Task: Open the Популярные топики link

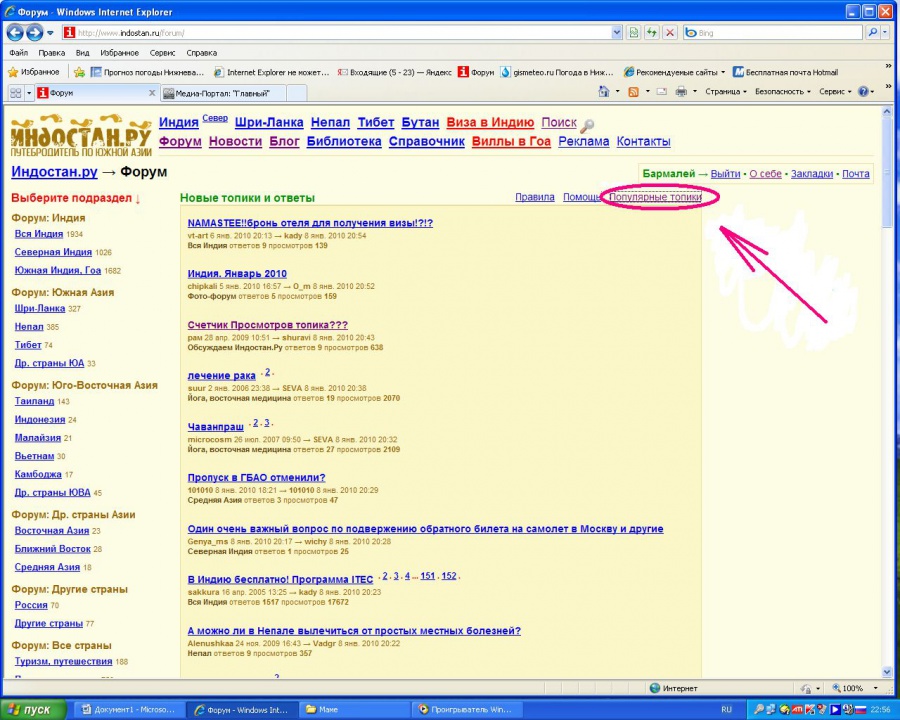Action: 655,198
